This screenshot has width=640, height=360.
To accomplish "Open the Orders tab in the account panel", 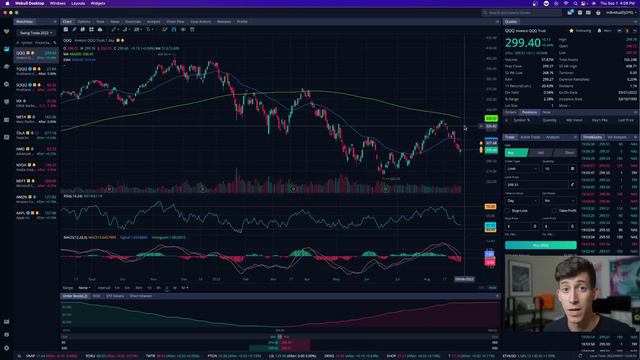I will pyautogui.click(x=511, y=112).
